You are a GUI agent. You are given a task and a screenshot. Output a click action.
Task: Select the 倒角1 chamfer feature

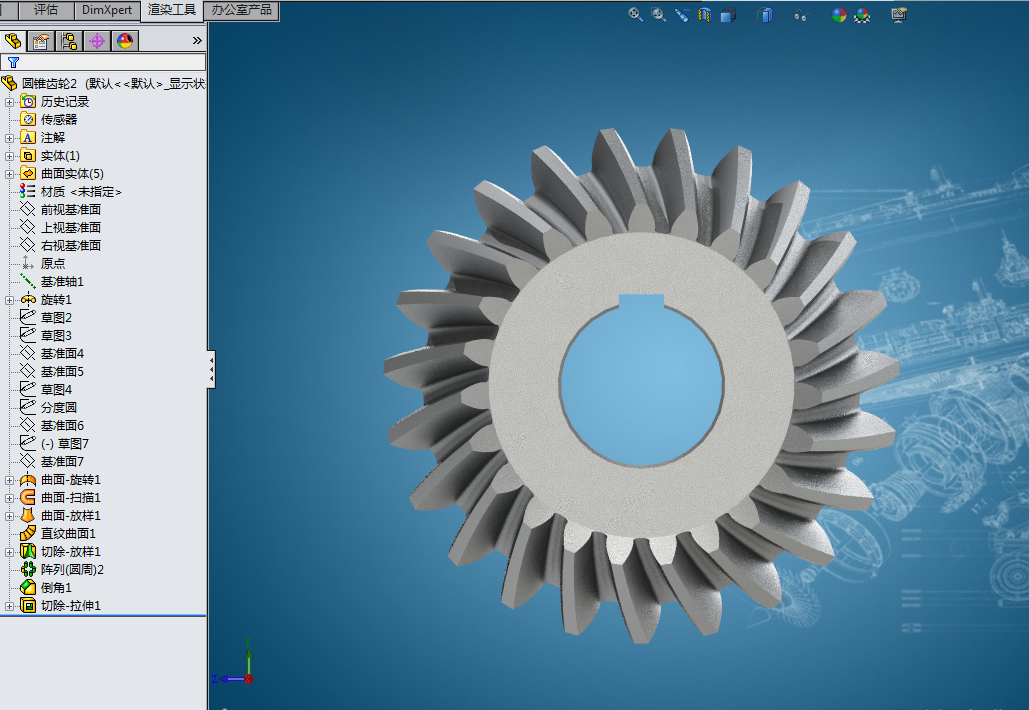coord(47,588)
